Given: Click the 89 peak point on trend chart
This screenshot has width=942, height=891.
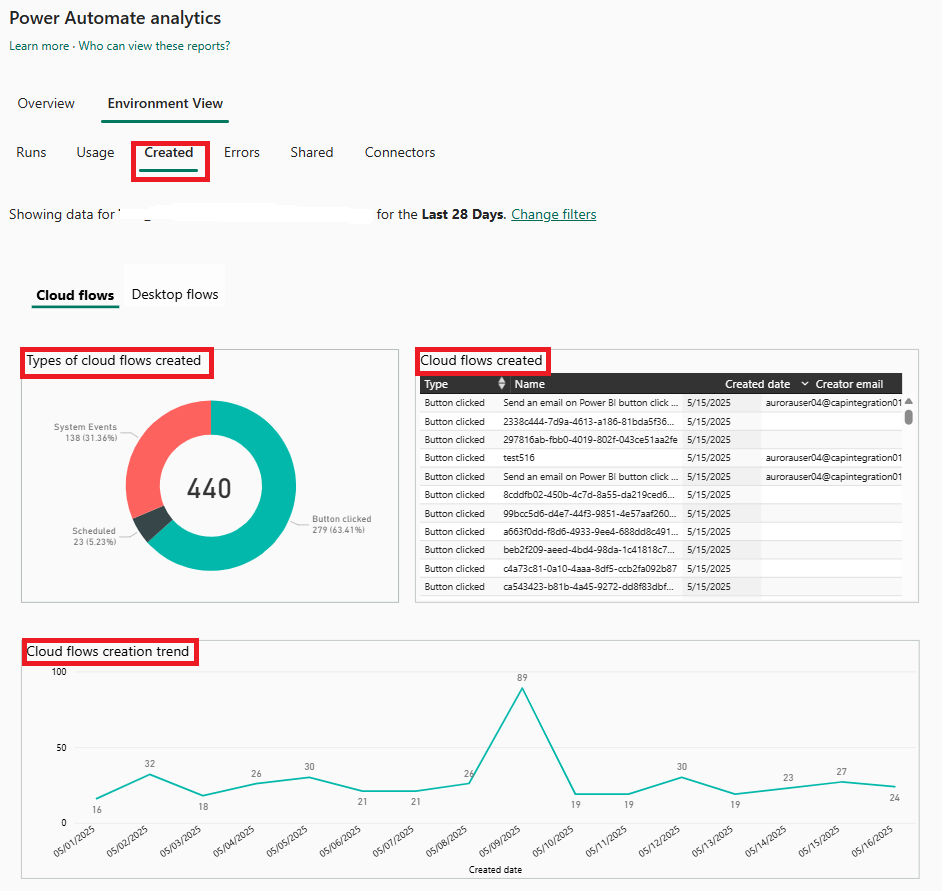Looking at the screenshot, I should point(522,688).
